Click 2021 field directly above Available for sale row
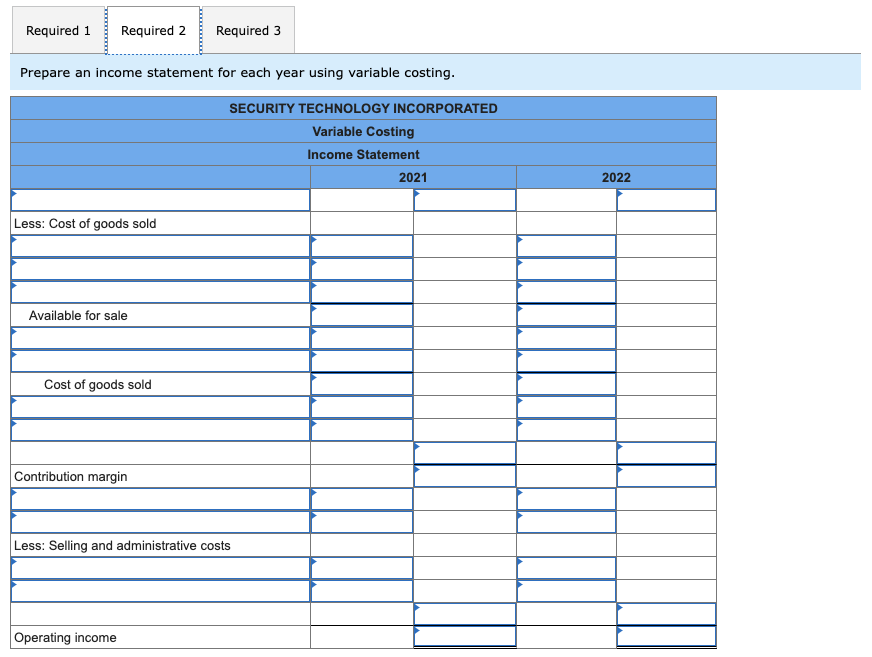The width and height of the screenshot is (872, 657). point(362,292)
